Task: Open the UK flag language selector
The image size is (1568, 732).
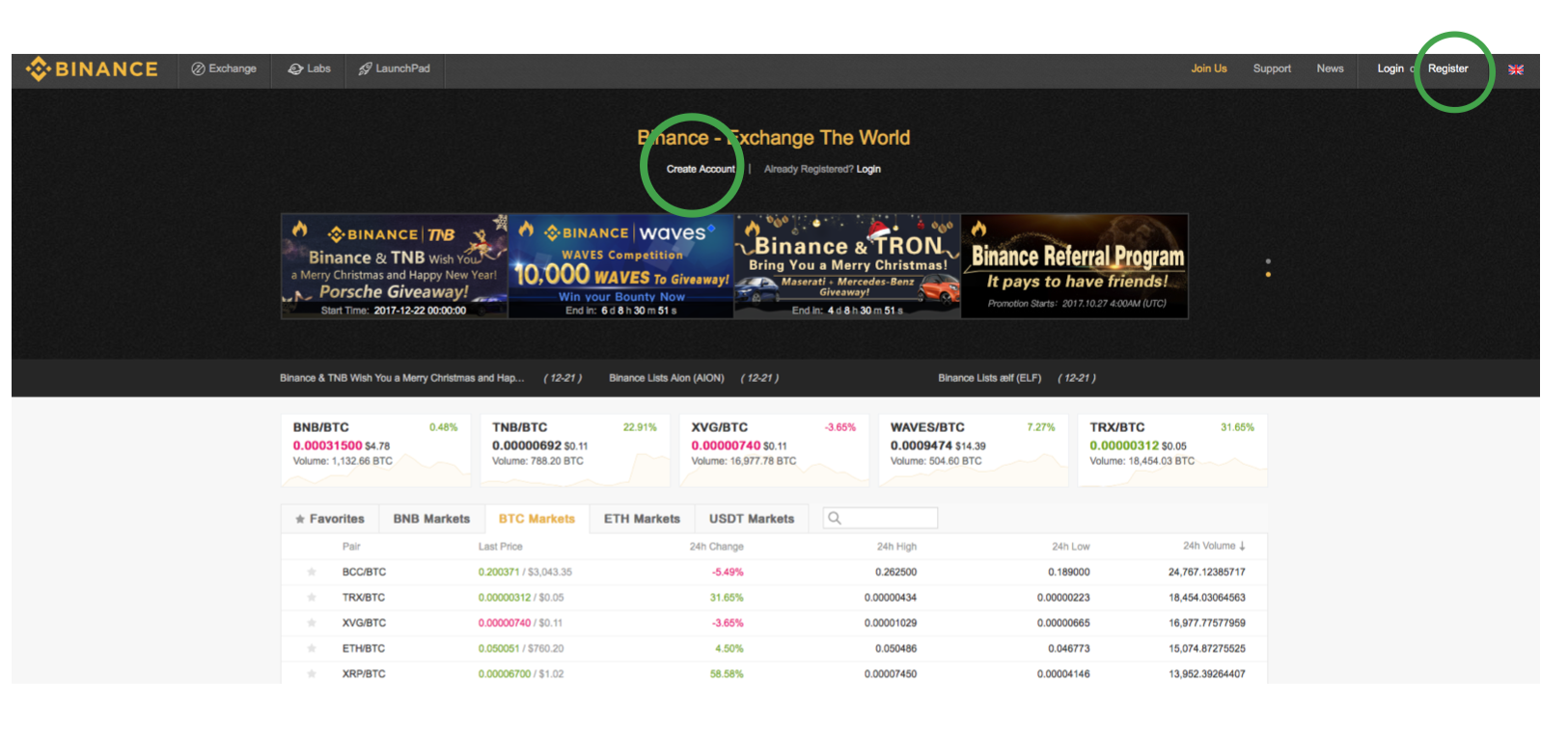Action: (x=1516, y=69)
